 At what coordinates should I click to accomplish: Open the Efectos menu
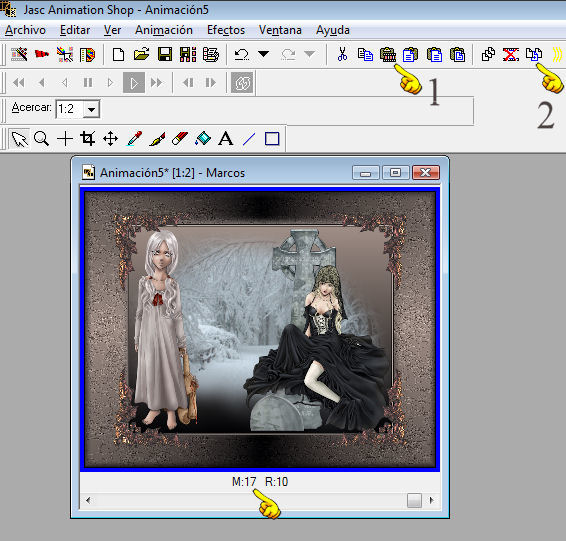[226, 30]
